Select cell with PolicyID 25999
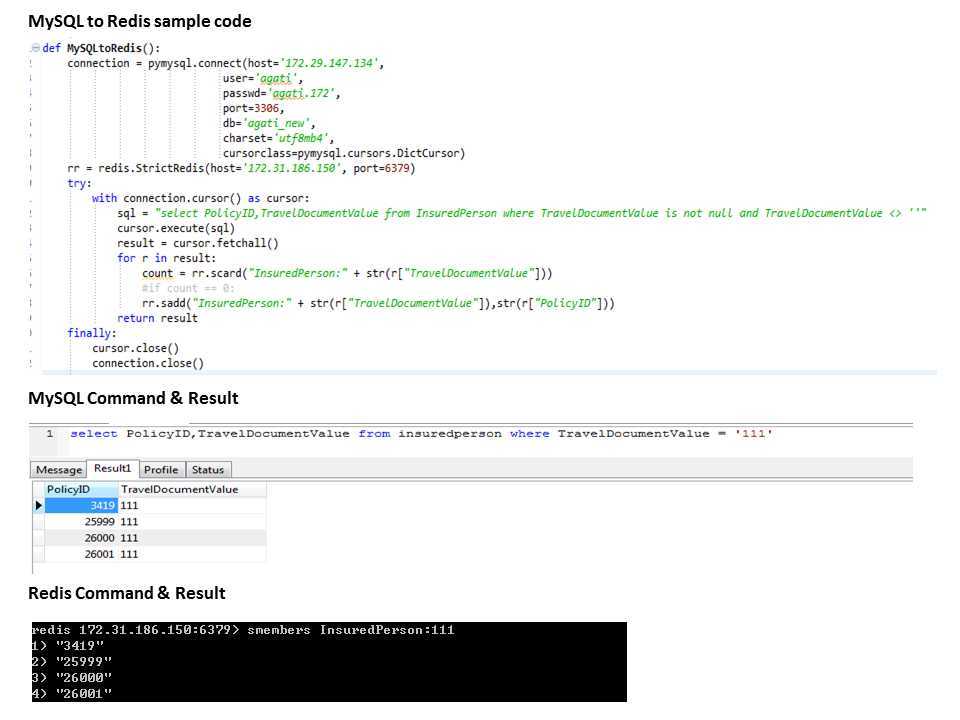 tap(81, 522)
